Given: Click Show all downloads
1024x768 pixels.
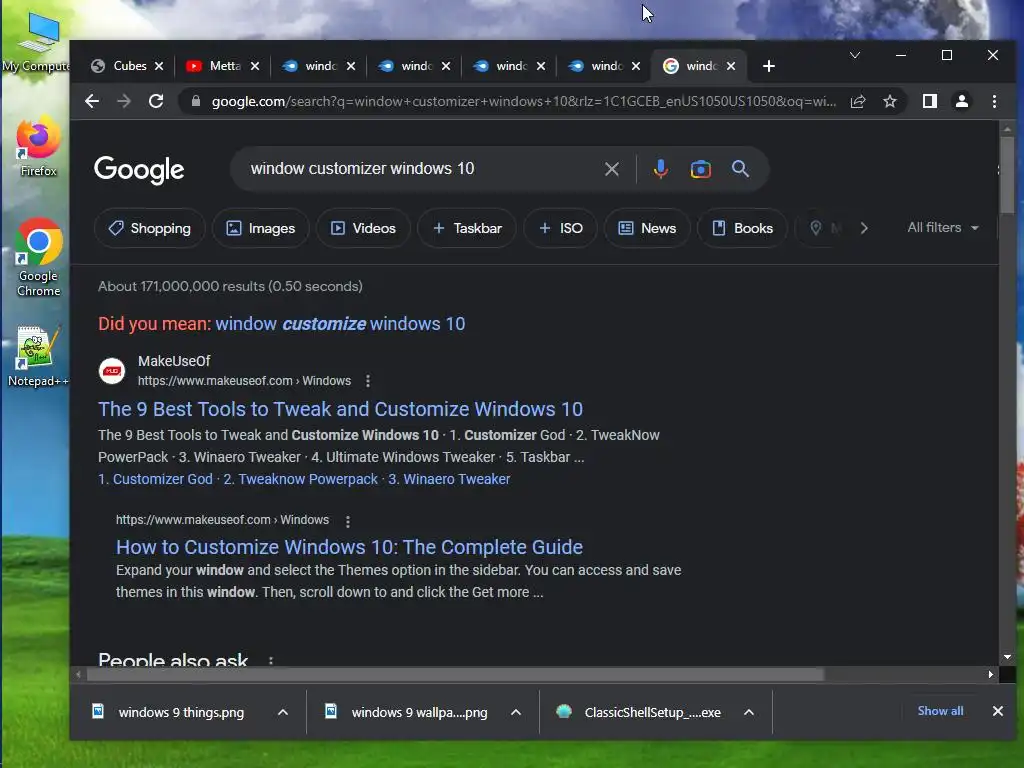Looking at the screenshot, I should 940,711.
